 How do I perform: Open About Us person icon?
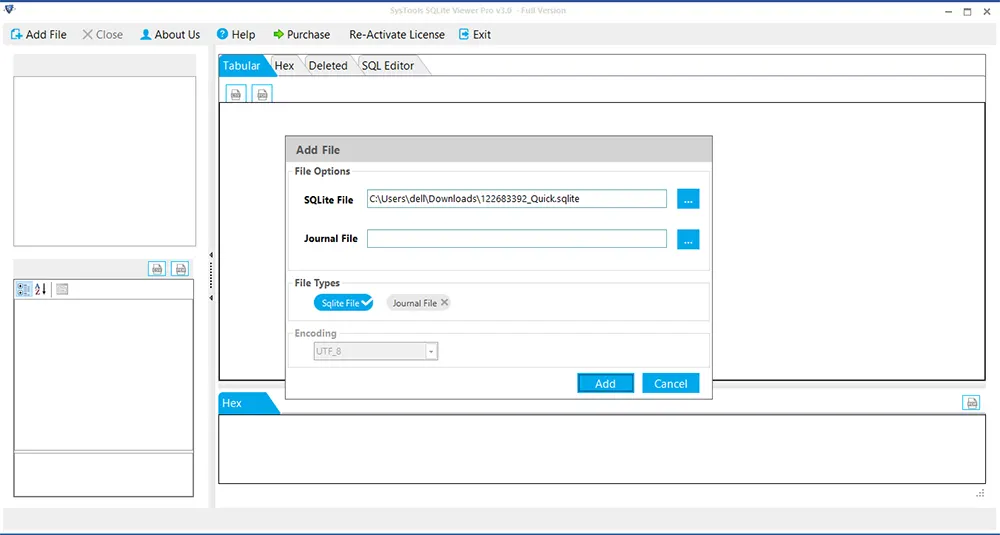click(145, 34)
